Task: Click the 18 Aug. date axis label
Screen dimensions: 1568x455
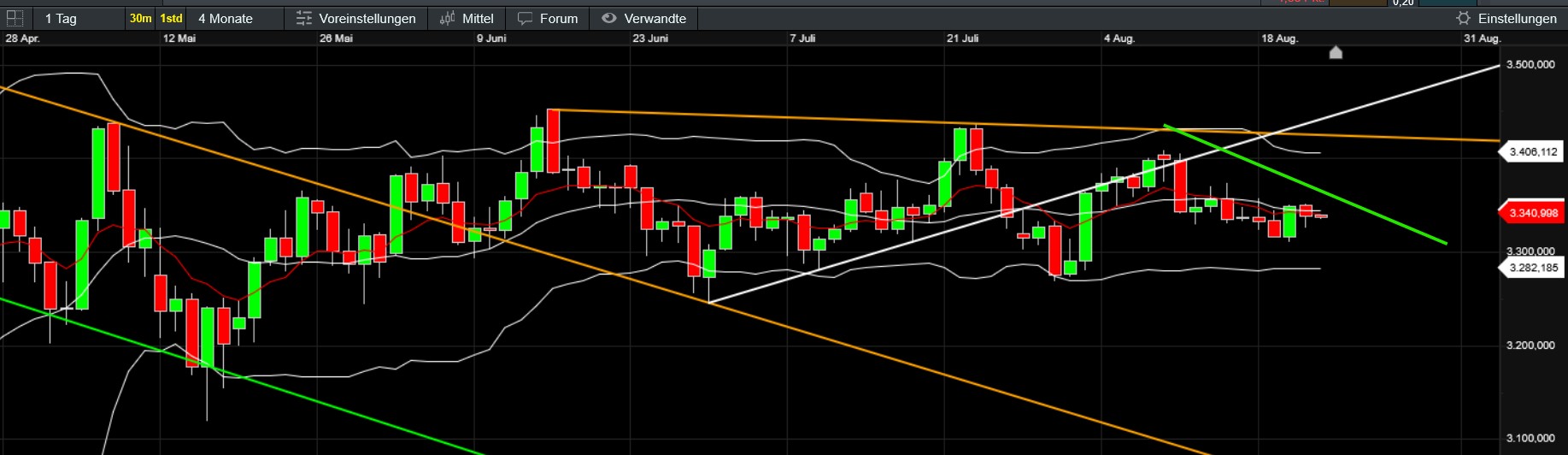Action: (1279, 38)
